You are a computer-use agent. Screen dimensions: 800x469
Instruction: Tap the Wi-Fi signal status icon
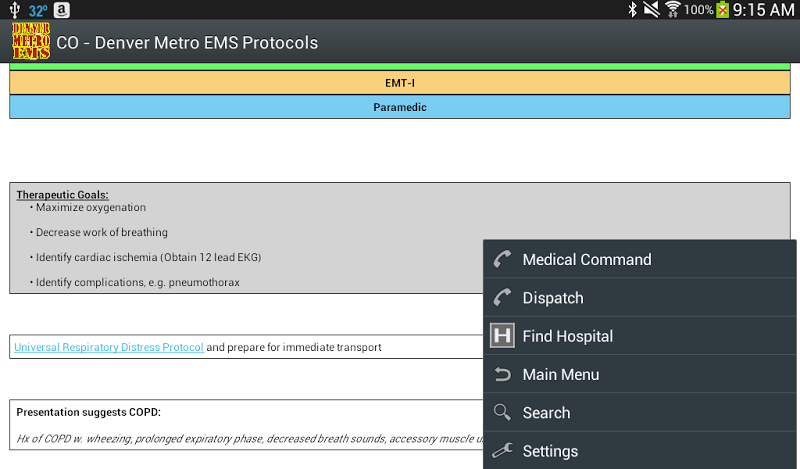point(673,10)
